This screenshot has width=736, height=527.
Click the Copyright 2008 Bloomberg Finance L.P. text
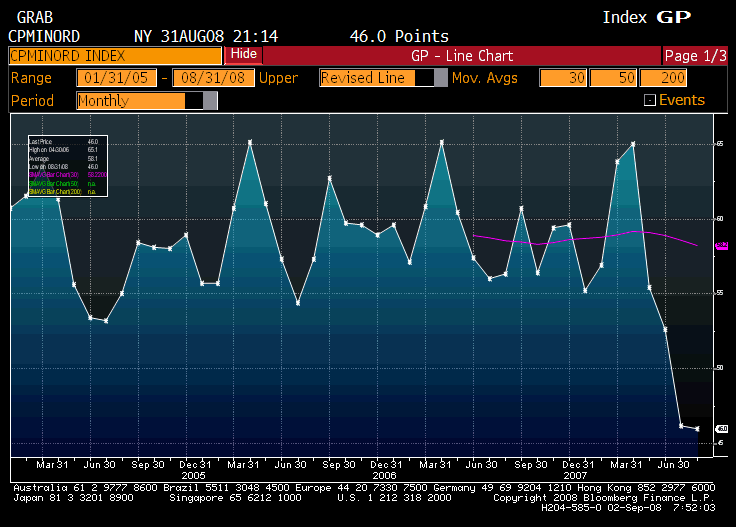(x=604, y=498)
